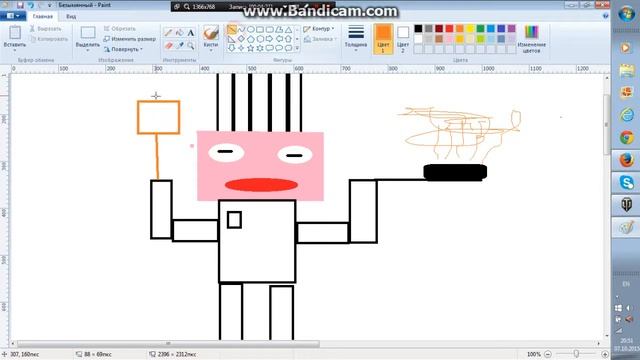Select the Rectangle shape
The width and height of the screenshot is (640, 360).
pyautogui.click(x=260, y=29)
